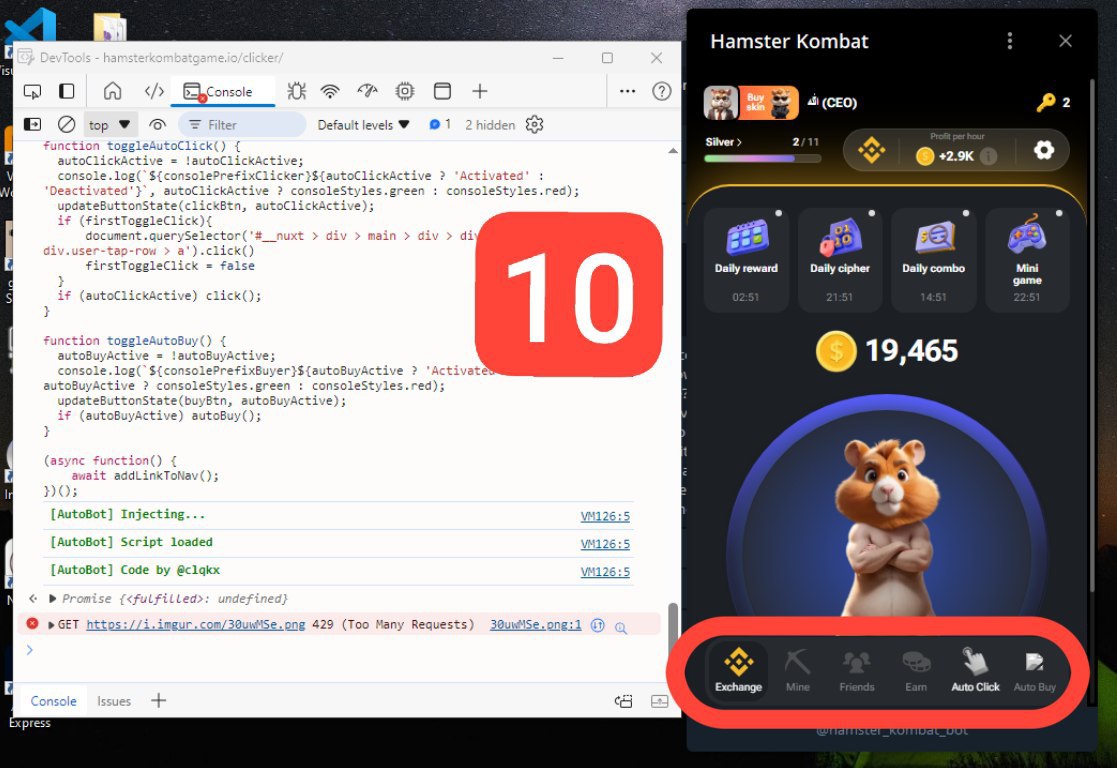Screen dimensions: 1117x768
Task: Click the plus icon to add more tools
Action: [479, 91]
